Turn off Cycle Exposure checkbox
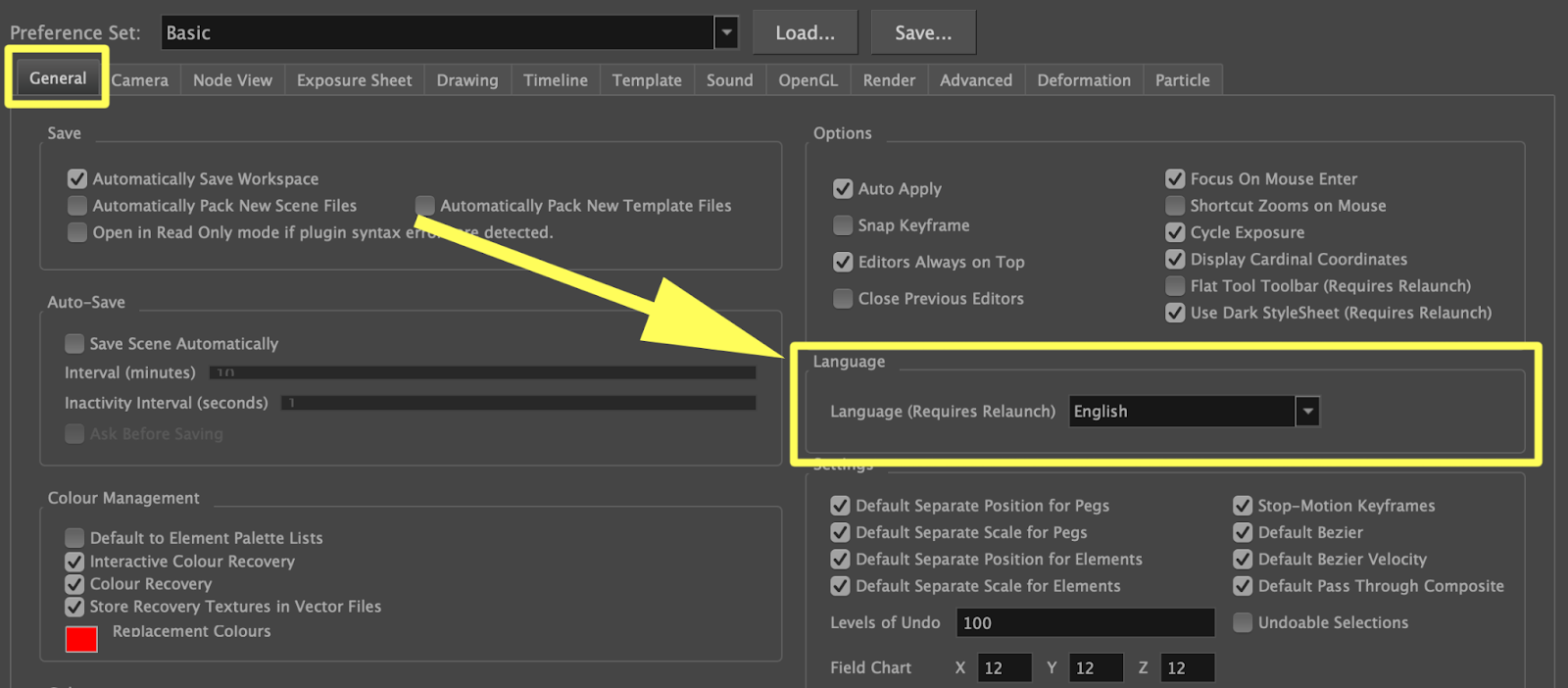The height and width of the screenshot is (688, 1568). point(1175,232)
